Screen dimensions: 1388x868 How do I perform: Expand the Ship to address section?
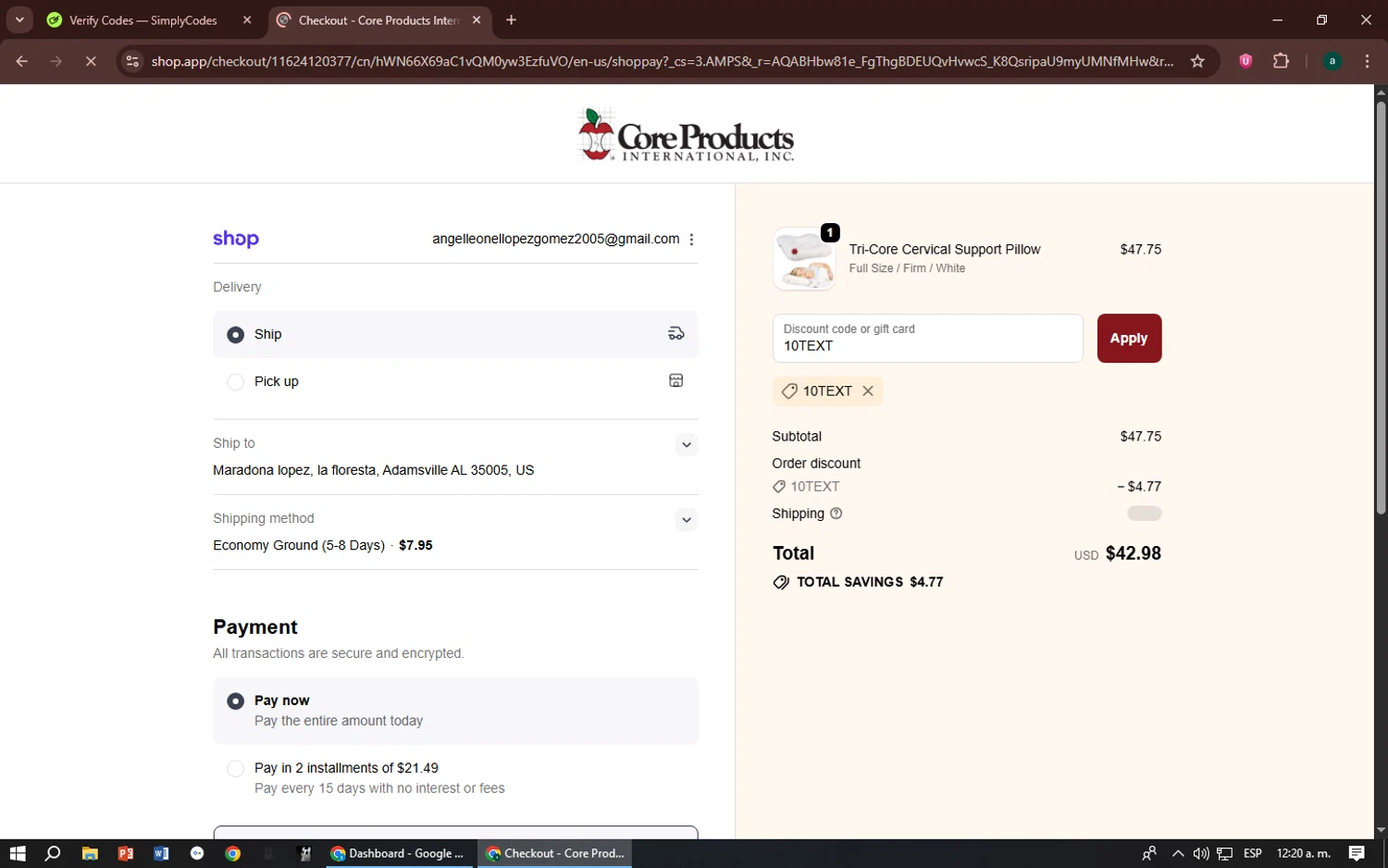pos(687,444)
